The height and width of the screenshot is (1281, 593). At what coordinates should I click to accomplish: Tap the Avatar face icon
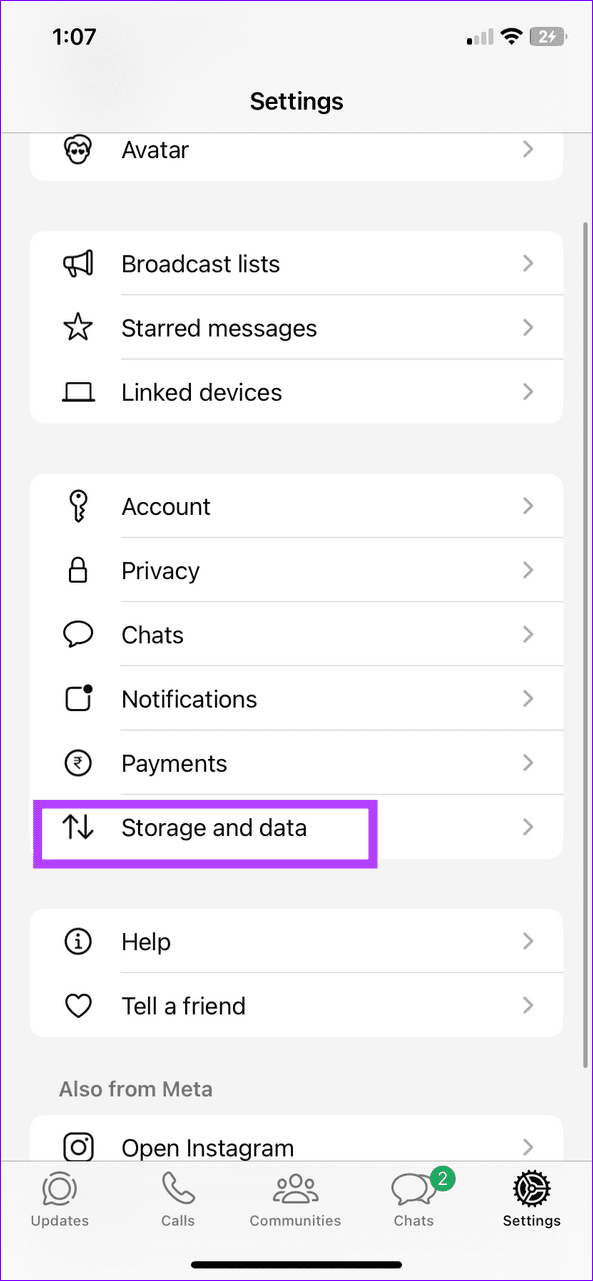pyautogui.click(x=78, y=150)
